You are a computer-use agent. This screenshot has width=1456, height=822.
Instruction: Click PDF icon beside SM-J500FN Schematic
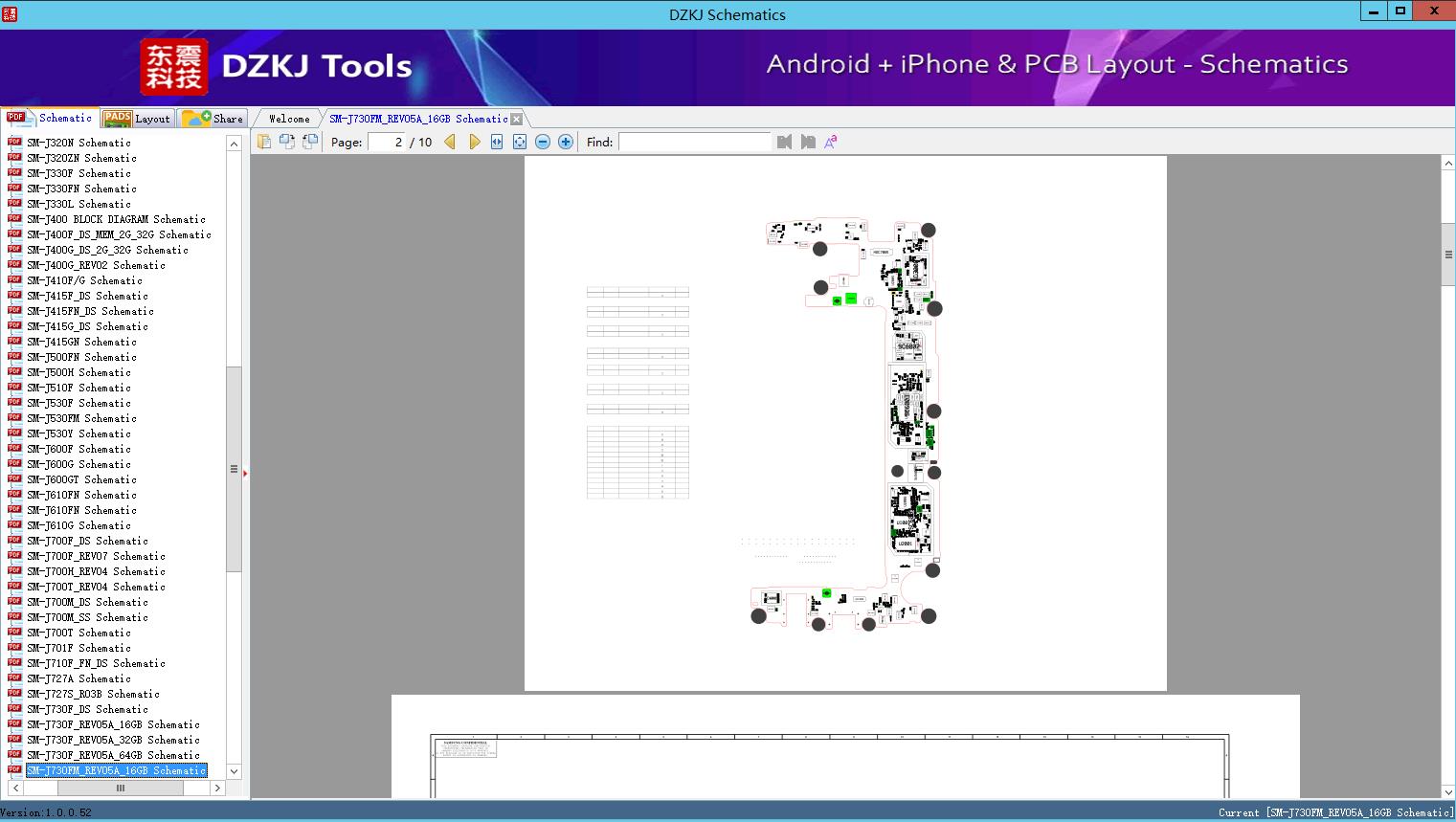pos(14,357)
